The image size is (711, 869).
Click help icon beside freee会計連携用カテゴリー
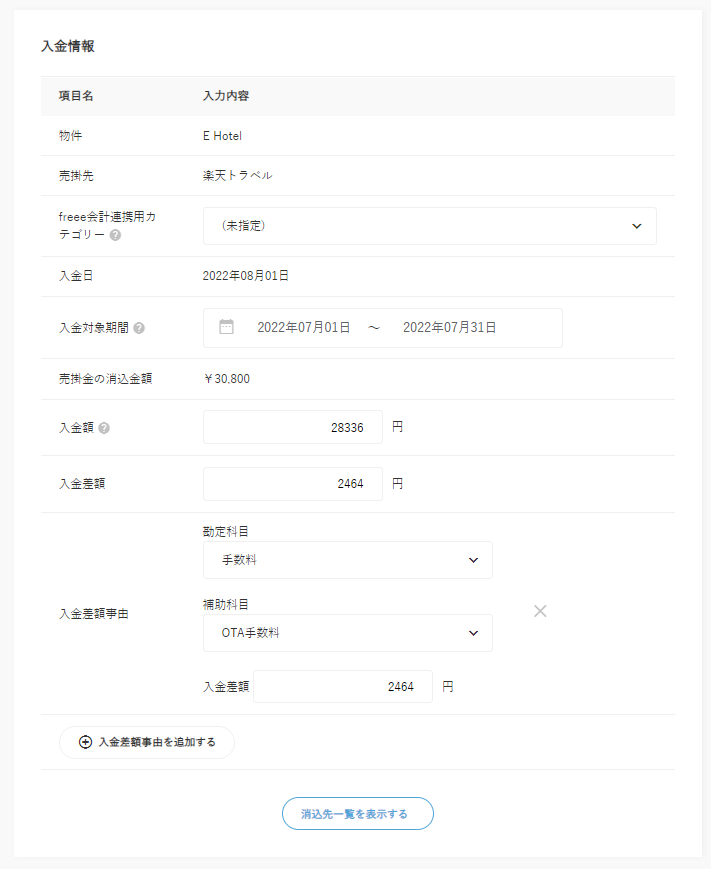(x=116, y=236)
